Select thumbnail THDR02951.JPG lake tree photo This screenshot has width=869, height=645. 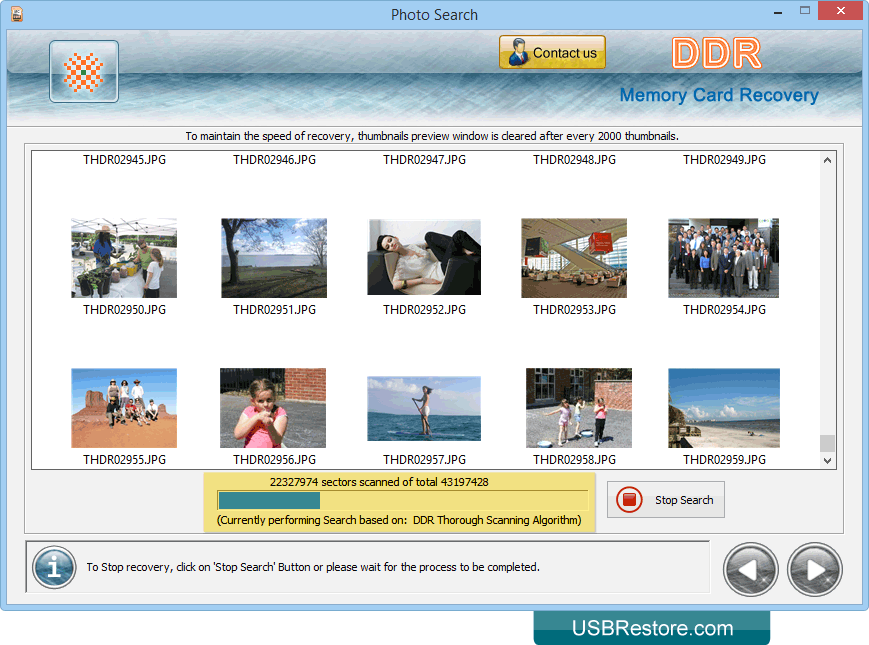coord(274,258)
